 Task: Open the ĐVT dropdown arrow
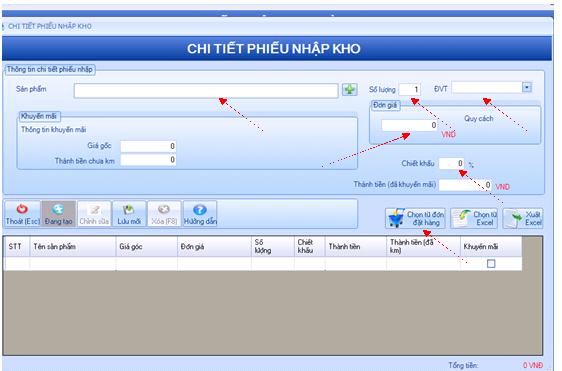[x=527, y=87]
